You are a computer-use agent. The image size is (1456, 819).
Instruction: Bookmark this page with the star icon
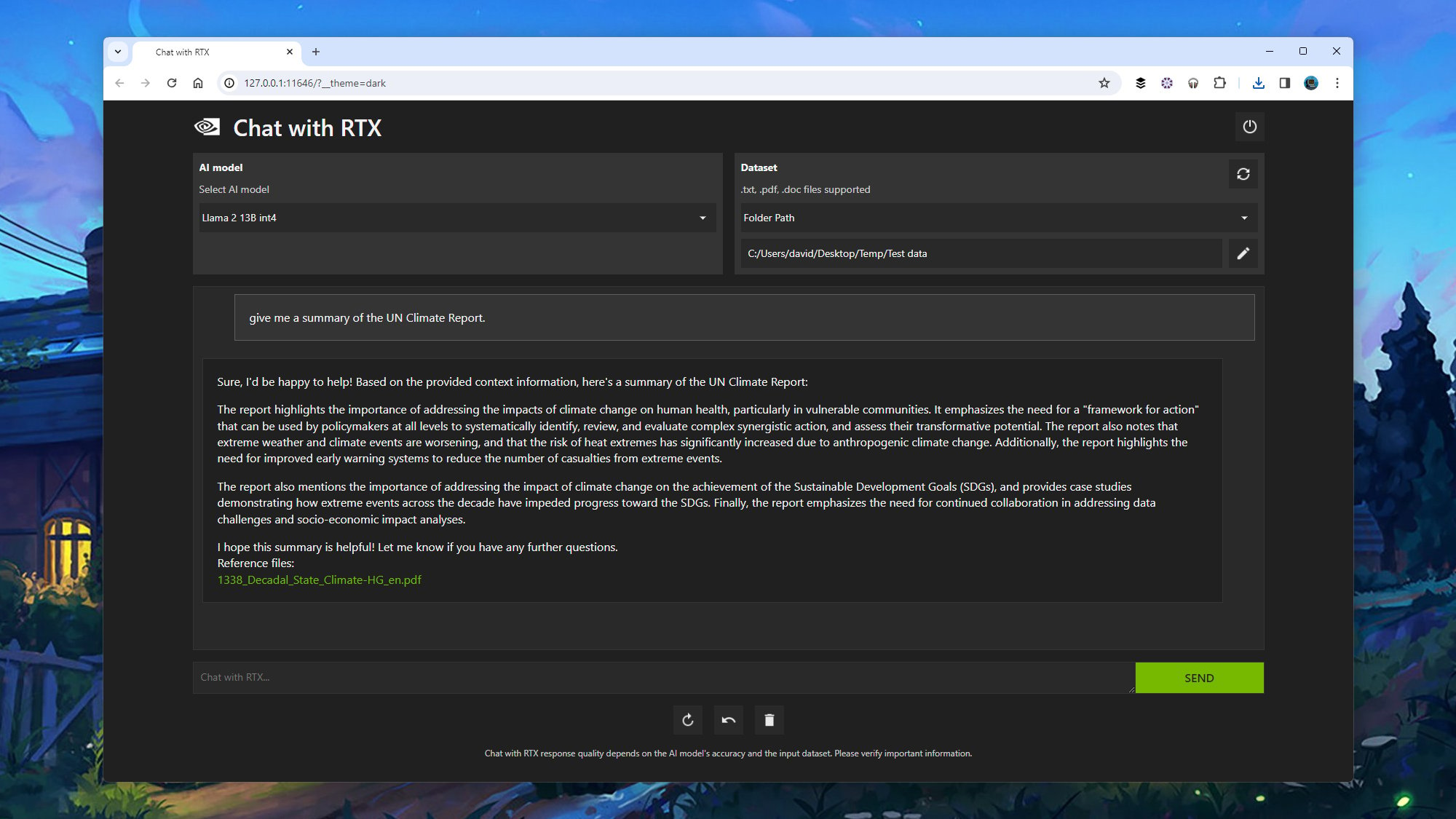pos(1104,83)
